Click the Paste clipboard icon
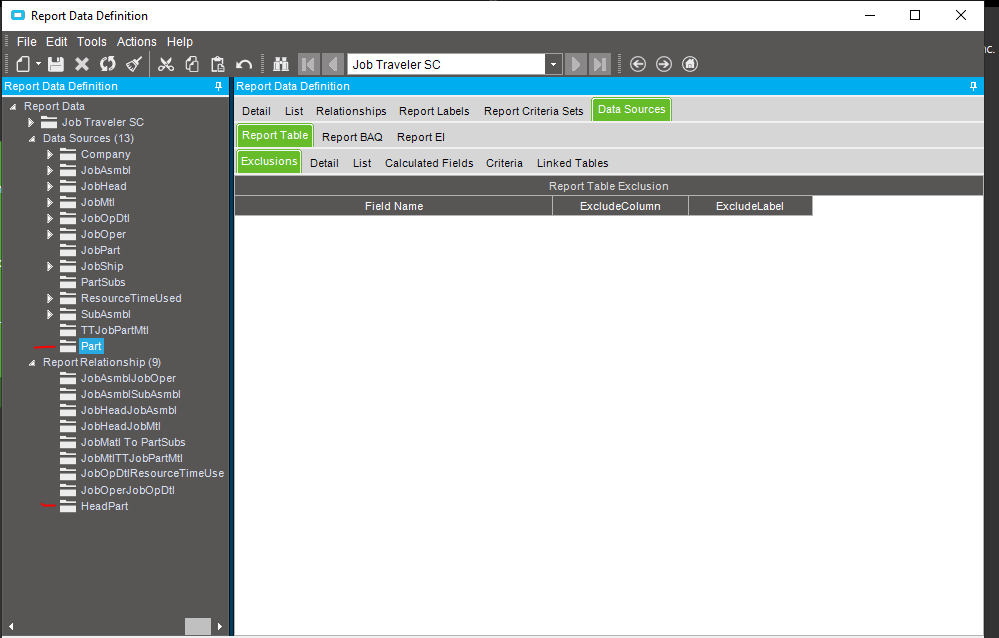The width and height of the screenshot is (999, 638). point(218,64)
